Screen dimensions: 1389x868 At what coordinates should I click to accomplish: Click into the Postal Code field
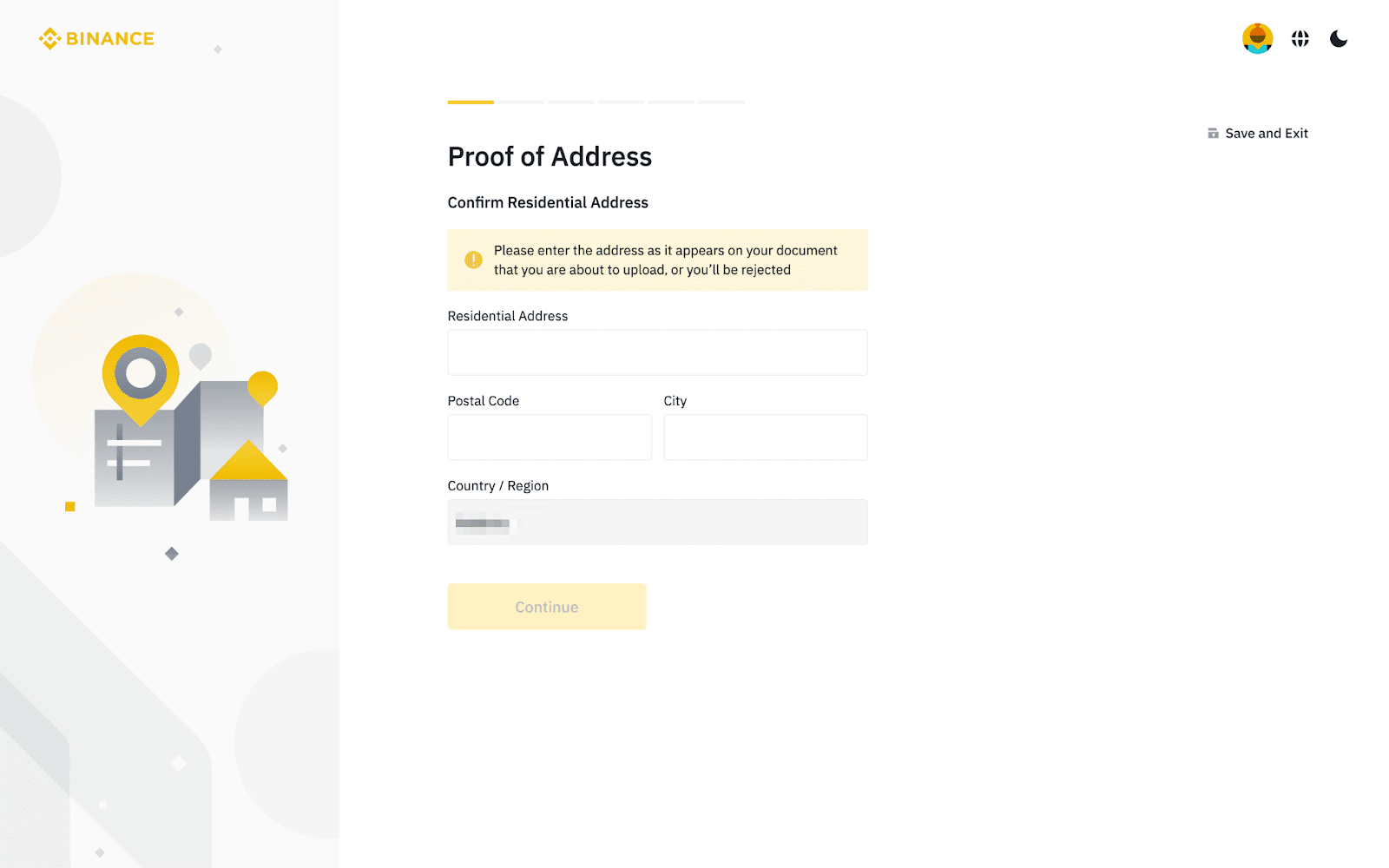(550, 437)
